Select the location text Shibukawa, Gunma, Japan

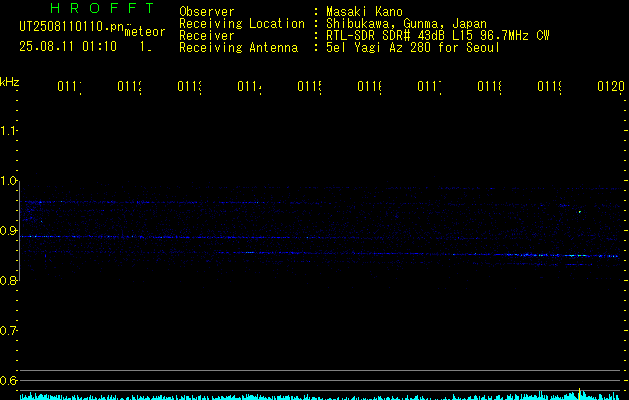406,24
